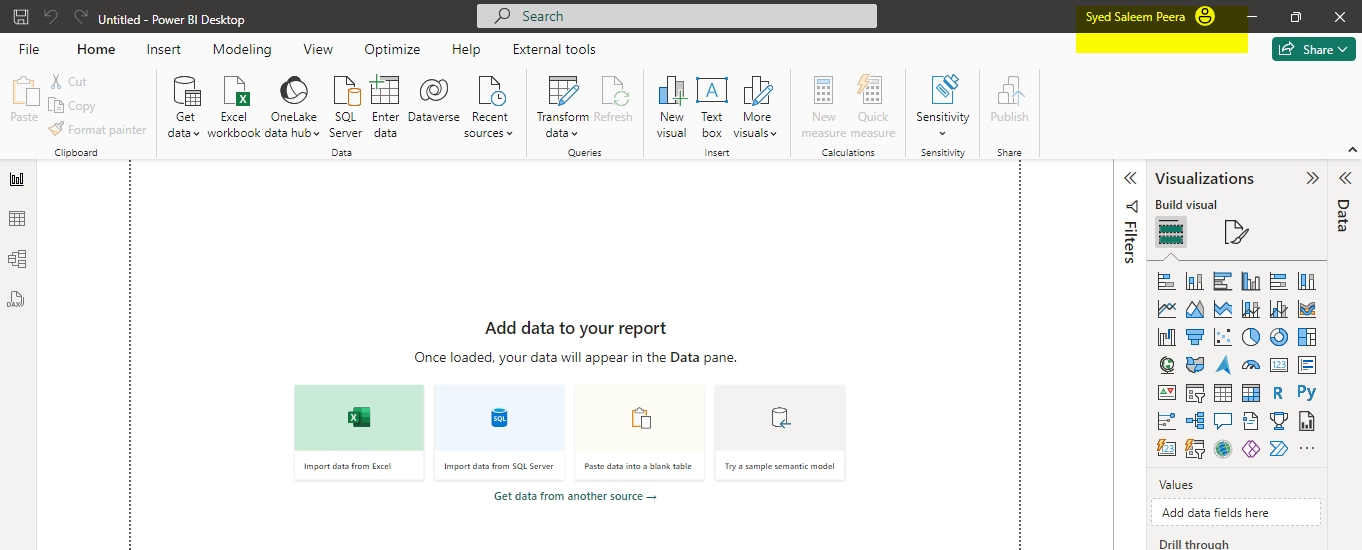This screenshot has width=1362, height=550.
Task: Add a Table visual
Action: coord(1222,393)
